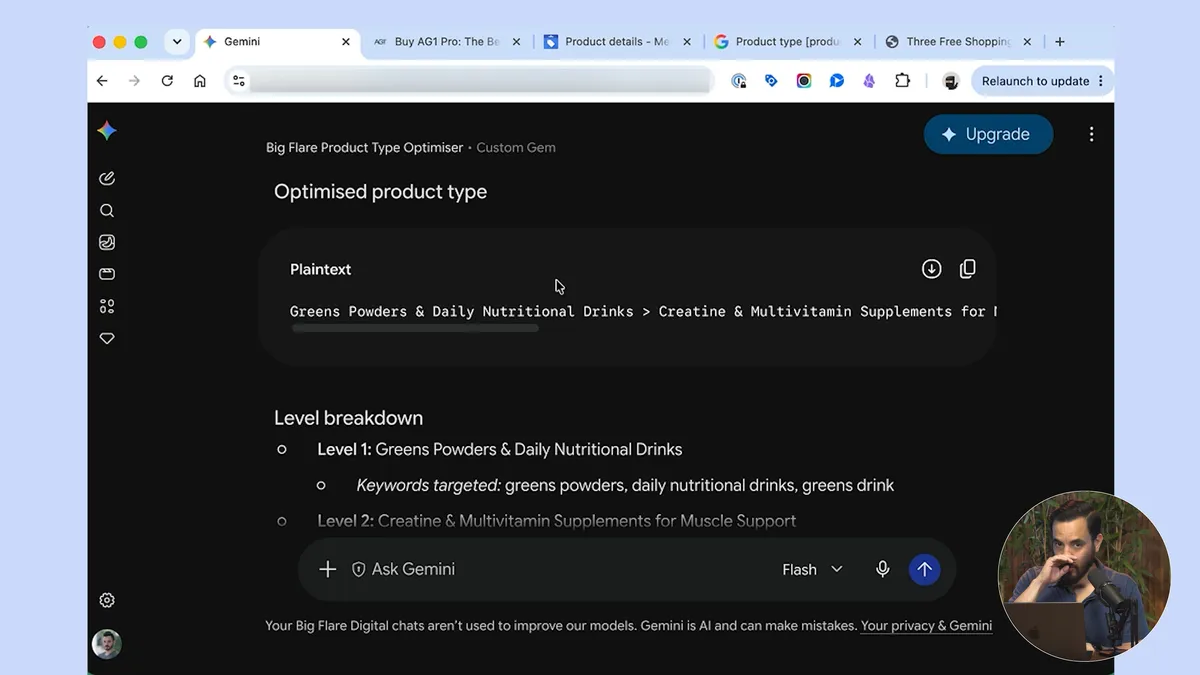This screenshot has height=675, width=1200.
Task: Open the Extensions puzzle-piece menu
Action: 902,81
